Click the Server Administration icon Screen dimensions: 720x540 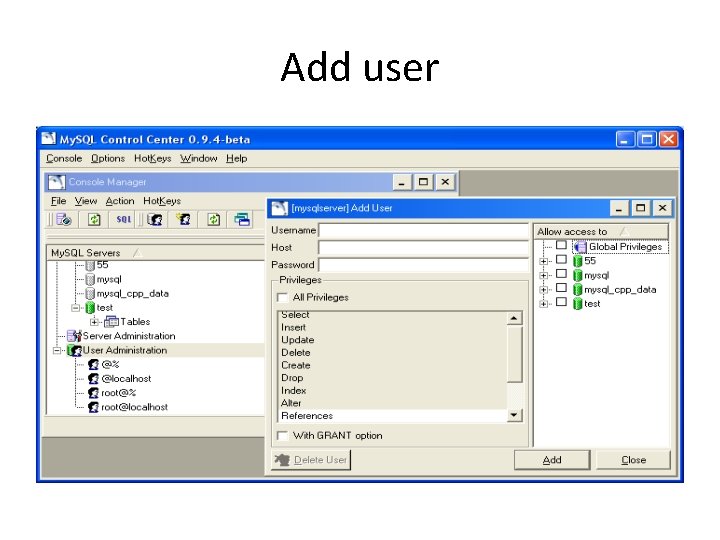(74, 336)
